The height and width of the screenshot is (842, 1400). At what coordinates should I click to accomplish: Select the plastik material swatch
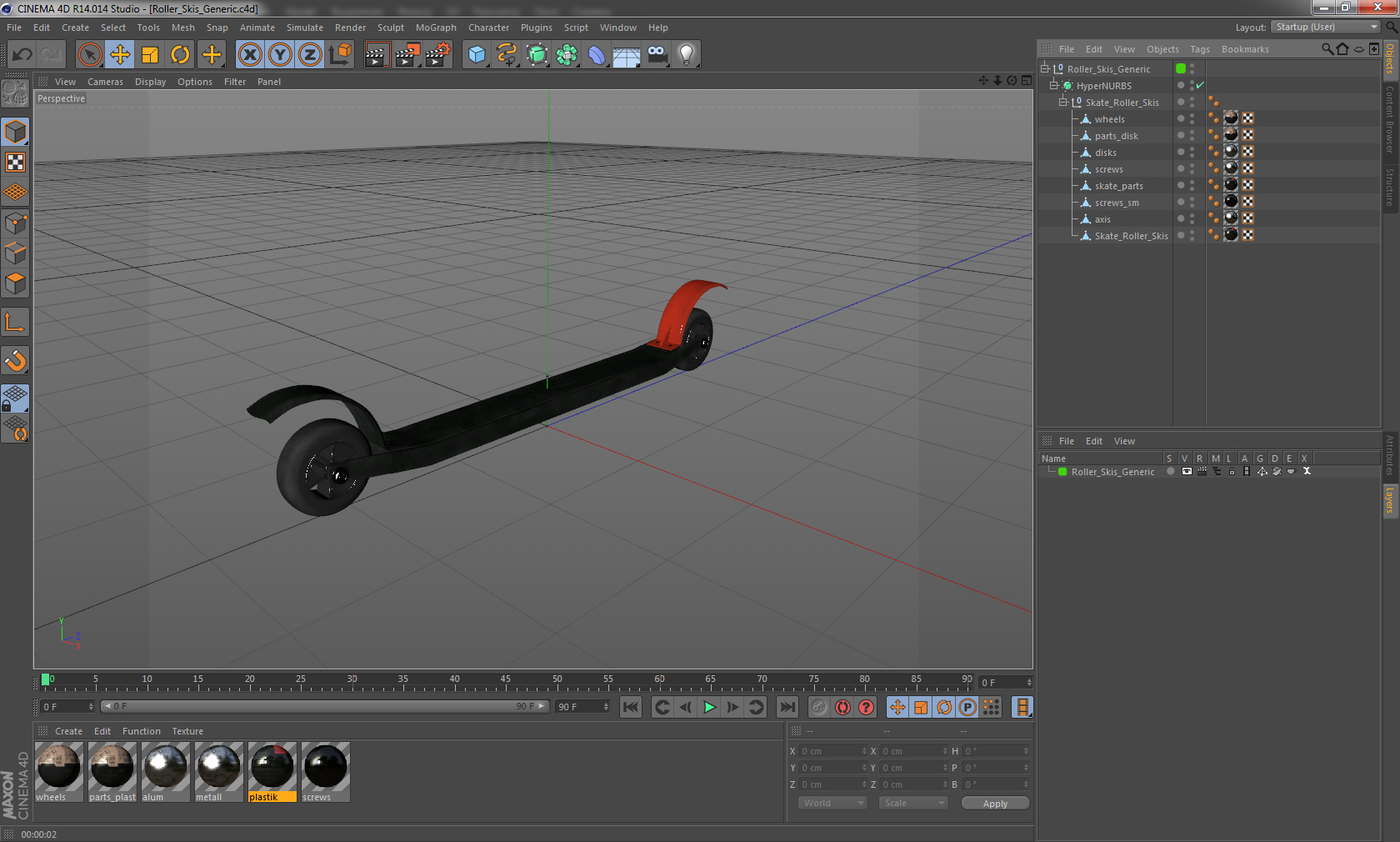(x=272, y=767)
